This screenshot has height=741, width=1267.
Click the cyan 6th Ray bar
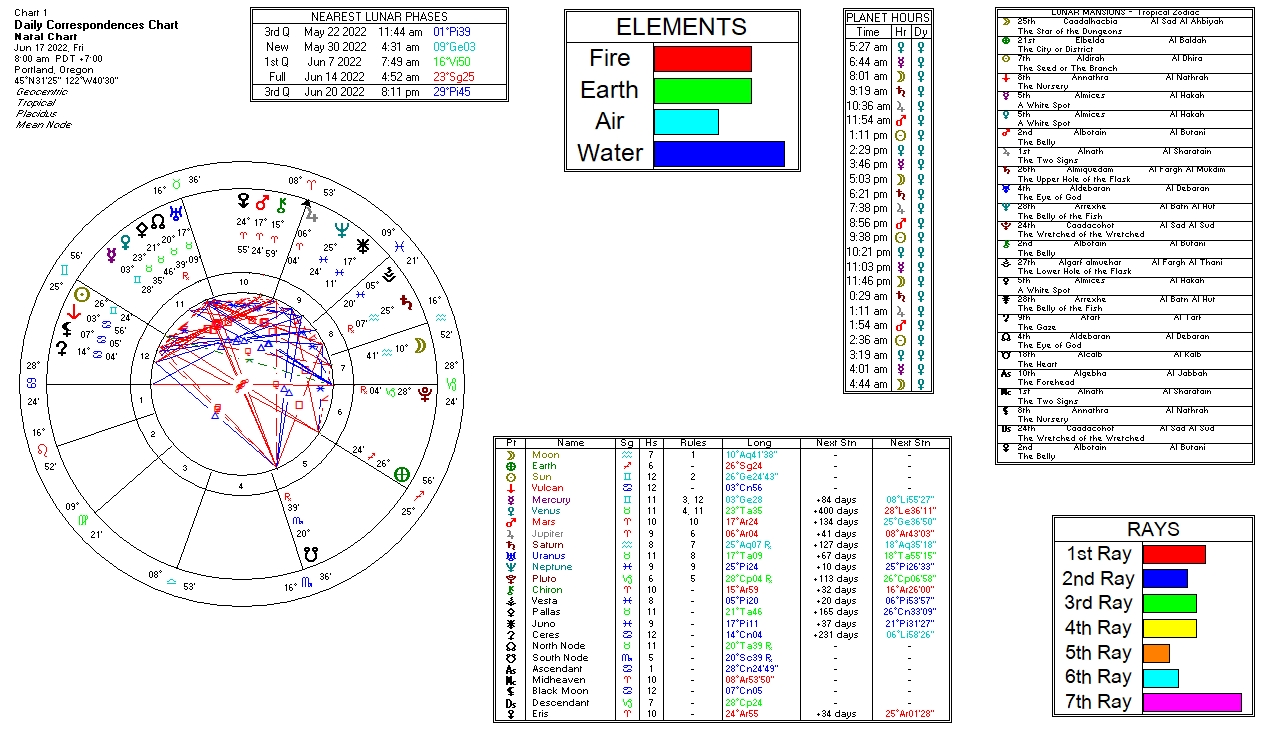click(1160, 678)
